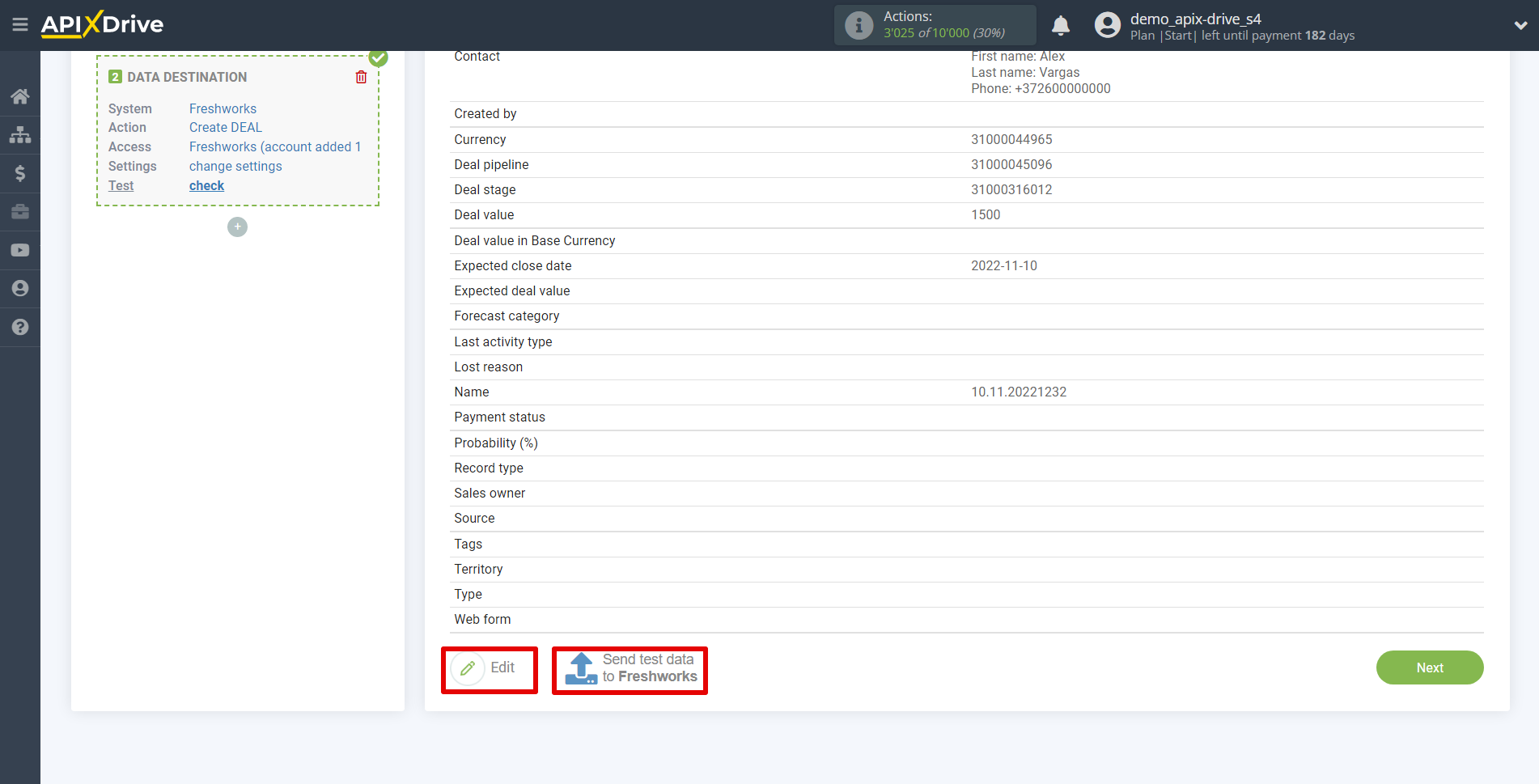Viewport: 1539px width, 784px height.
Task: Open account profile icon in sidebar
Action: pyautogui.click(x=20, y=288)
